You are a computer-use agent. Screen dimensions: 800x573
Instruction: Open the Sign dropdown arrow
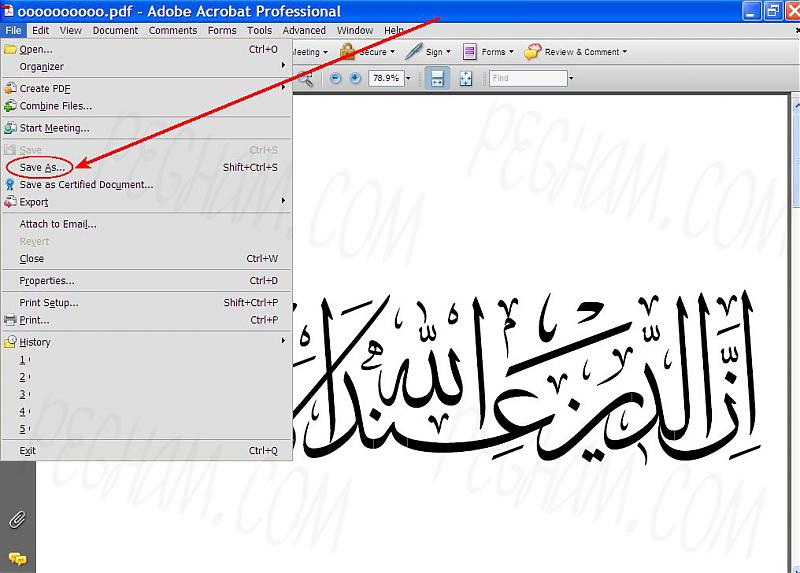tap(448, 52)
